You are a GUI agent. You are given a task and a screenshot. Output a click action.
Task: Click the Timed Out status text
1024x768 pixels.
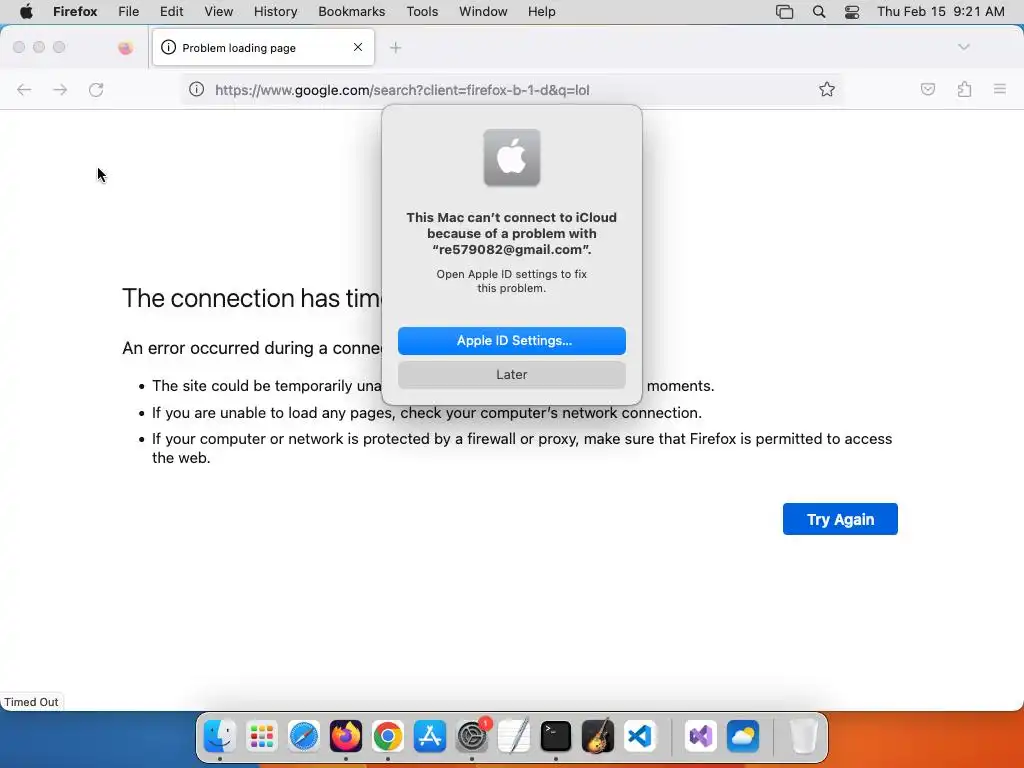(31, 702)
